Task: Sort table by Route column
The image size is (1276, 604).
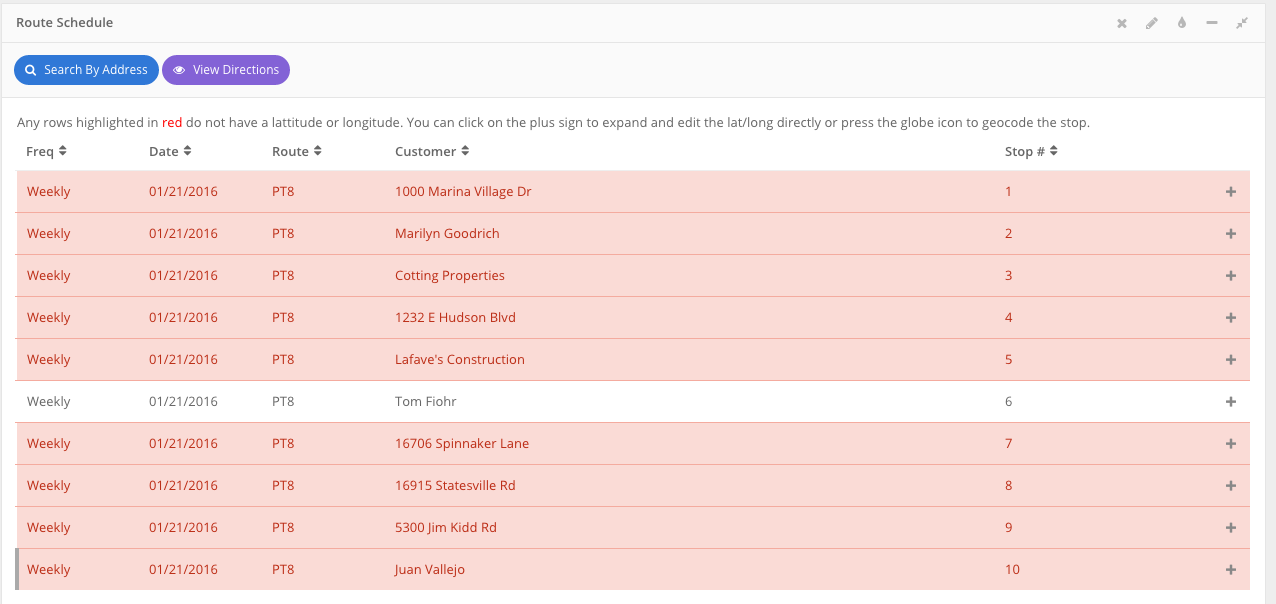Action: click(x=297, y=152)
